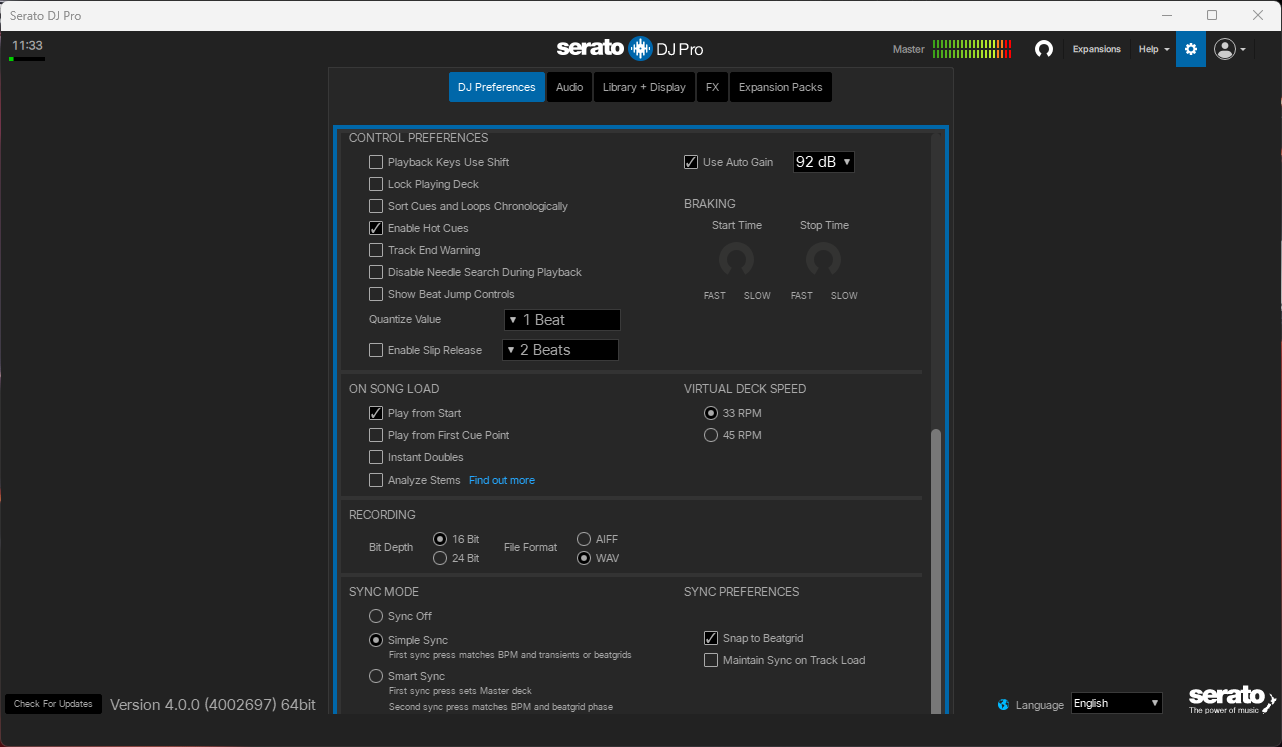Expand the user account dropdown arrow
This screenshot has width=1282, height=747.
coord(1243,49)
